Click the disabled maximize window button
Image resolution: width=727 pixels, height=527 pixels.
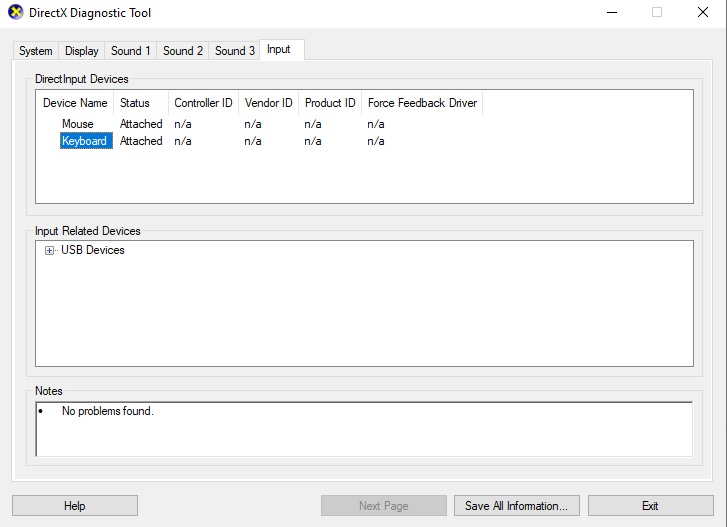point(657,13)
